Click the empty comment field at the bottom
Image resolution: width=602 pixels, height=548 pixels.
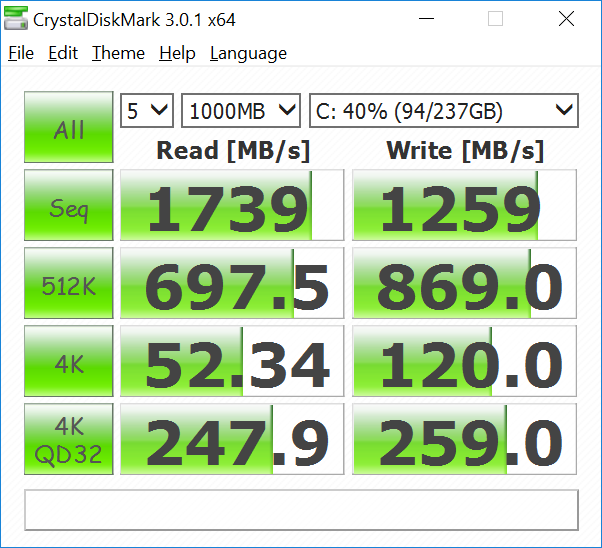coord(301,510)
